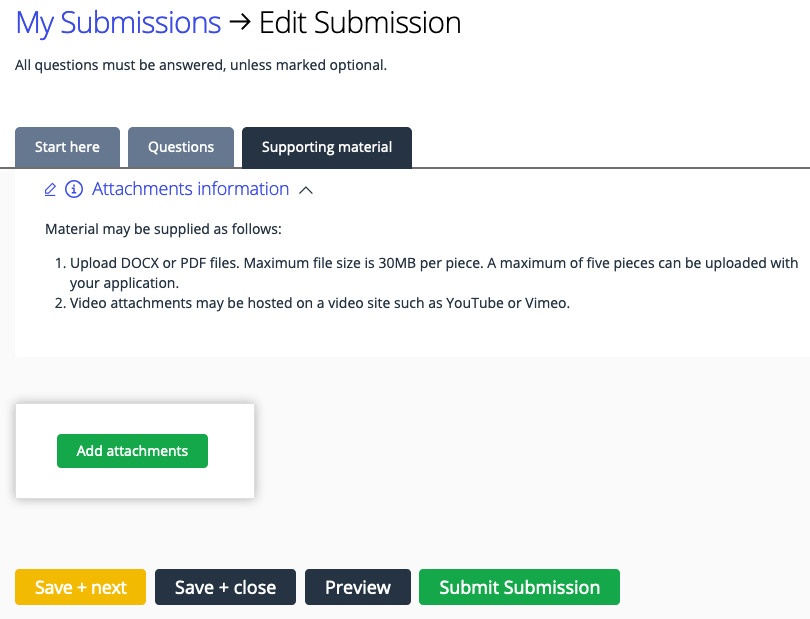This screenshot has height=619, width=810.
Task: Click the green Add attachments button
Action: pos(132,451)
